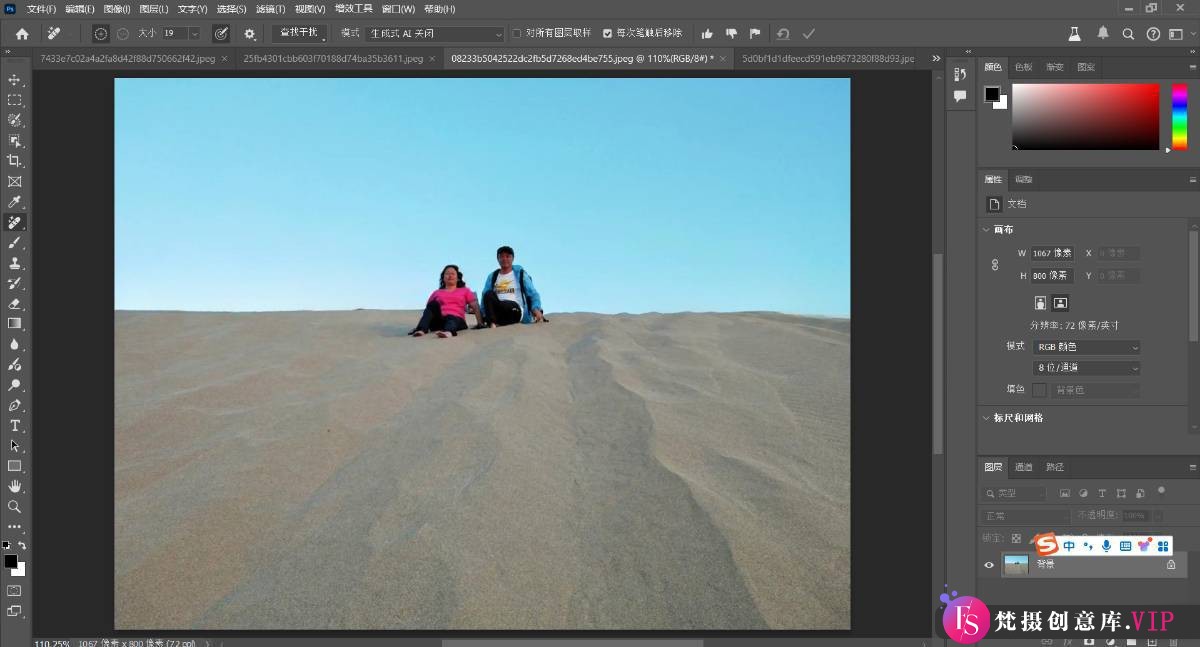This screenshot has width=1200, height=647.
Task: Click the 查找干扰 button
Action: 299,33
